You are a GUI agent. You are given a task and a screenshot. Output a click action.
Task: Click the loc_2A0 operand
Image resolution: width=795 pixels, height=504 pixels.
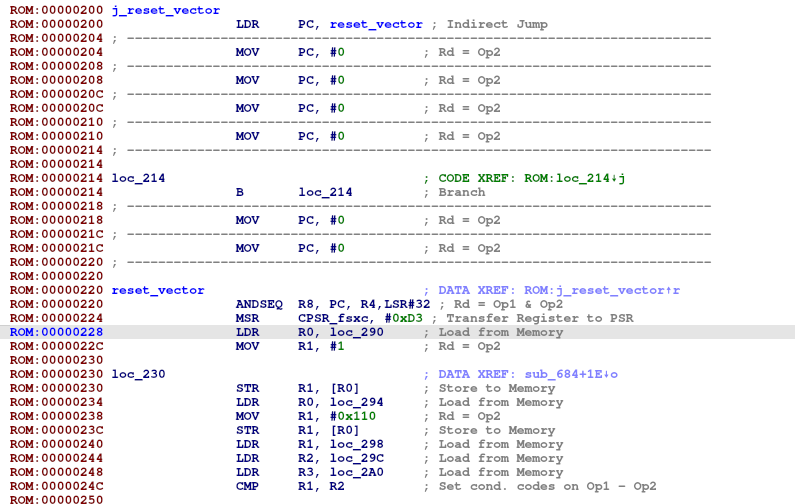tap(356, 472)
